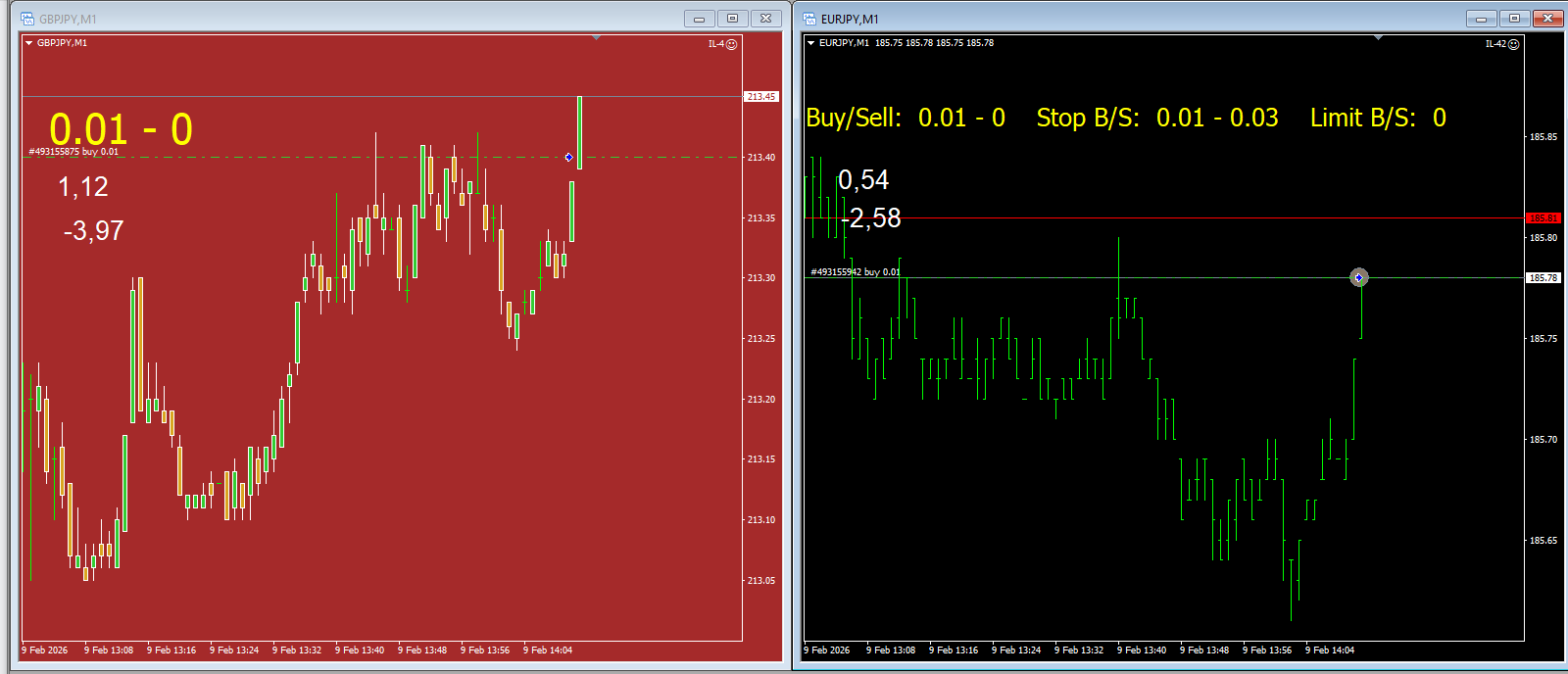Maximize the EURJPY,M1 chart window
Image resolution: width=1568 pixels, height=674 pixels.
(x=1514, y=19)
